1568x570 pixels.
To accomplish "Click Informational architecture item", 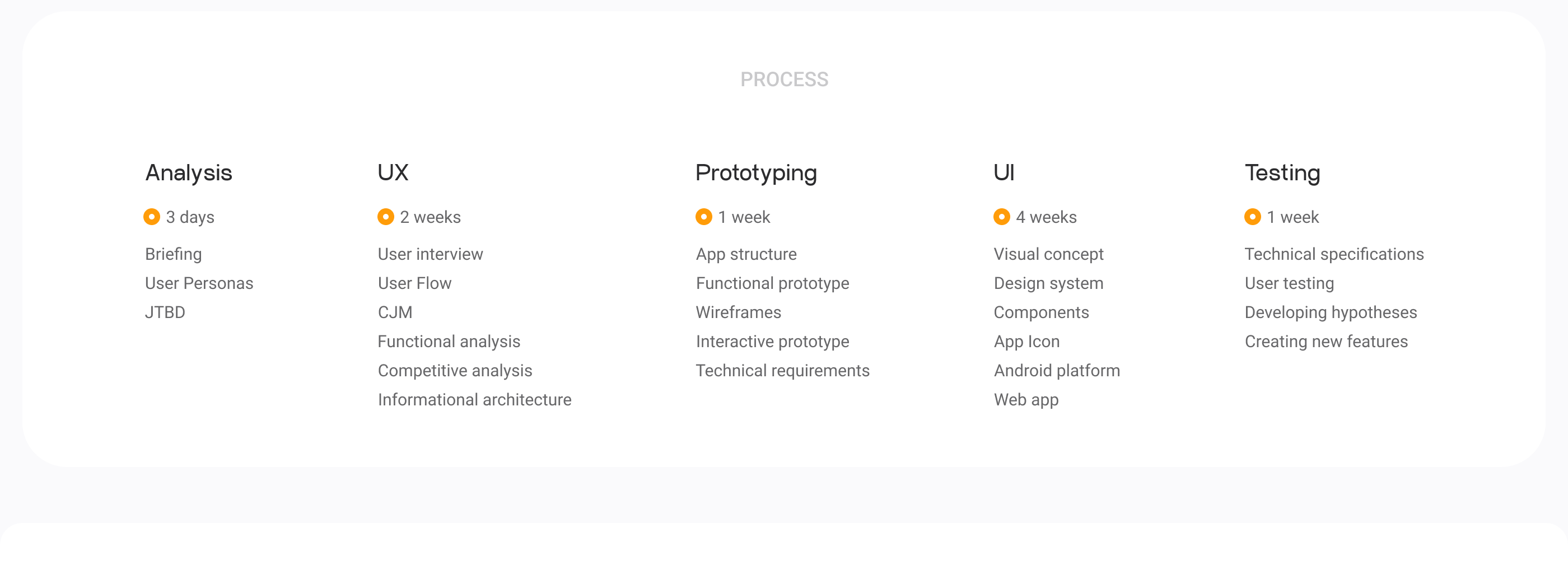I will pos(474,400).
